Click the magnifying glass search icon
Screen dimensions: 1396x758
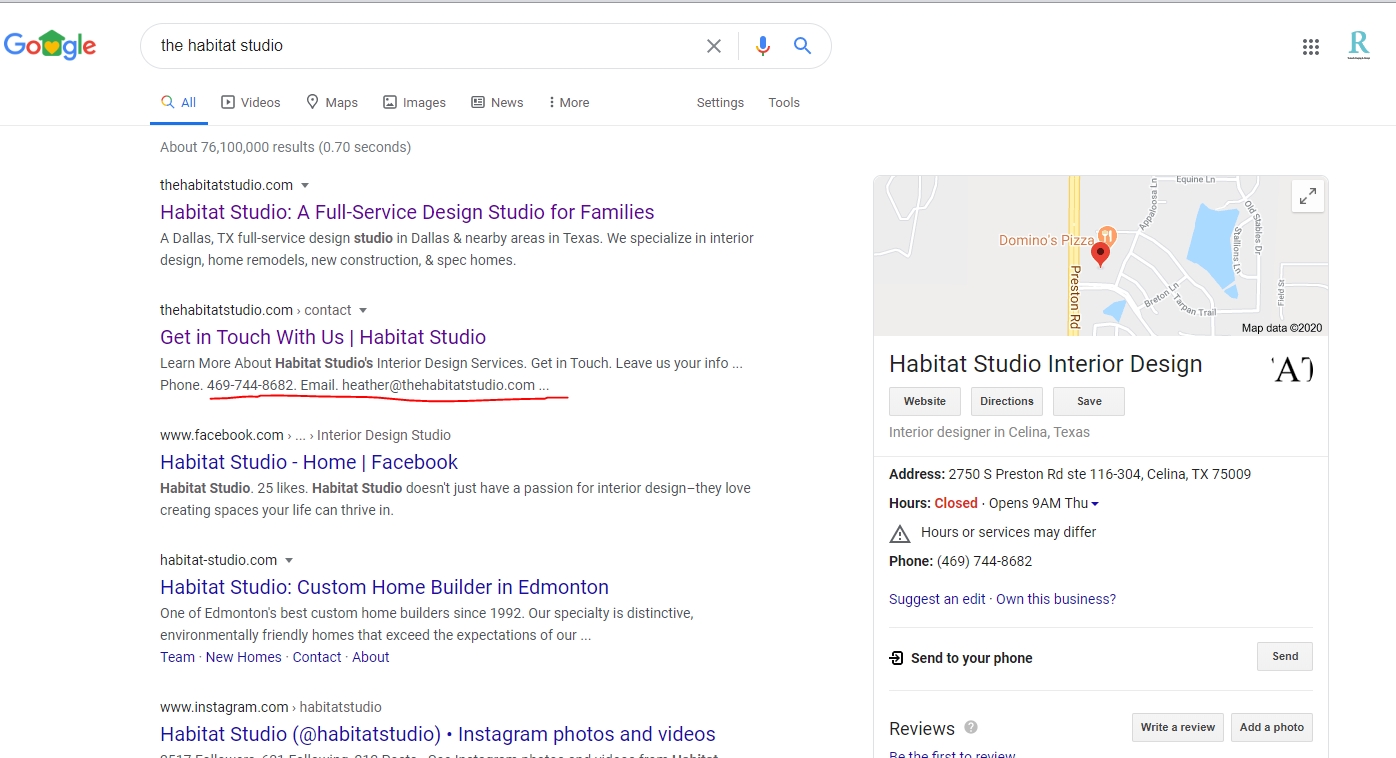pyautogui.click(x=801, y=45)
